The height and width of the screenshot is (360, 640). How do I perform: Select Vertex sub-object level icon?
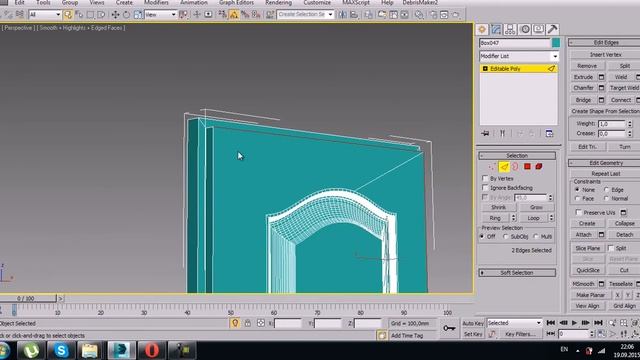point(492,167)
